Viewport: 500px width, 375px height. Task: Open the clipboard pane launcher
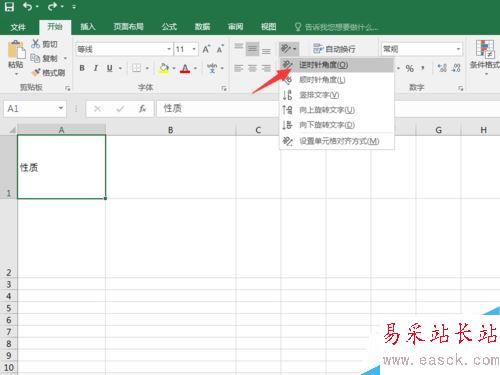tap(68, 88)
